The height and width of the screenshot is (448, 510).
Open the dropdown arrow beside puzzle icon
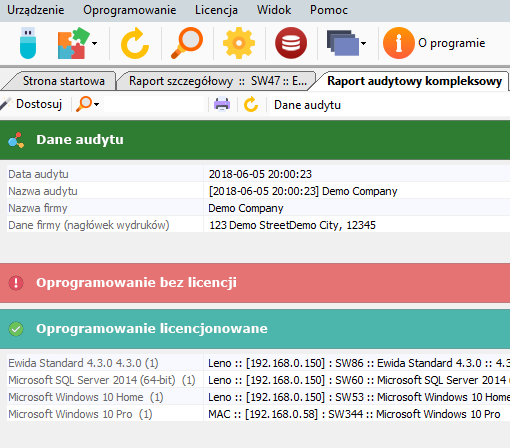[95, 43]
